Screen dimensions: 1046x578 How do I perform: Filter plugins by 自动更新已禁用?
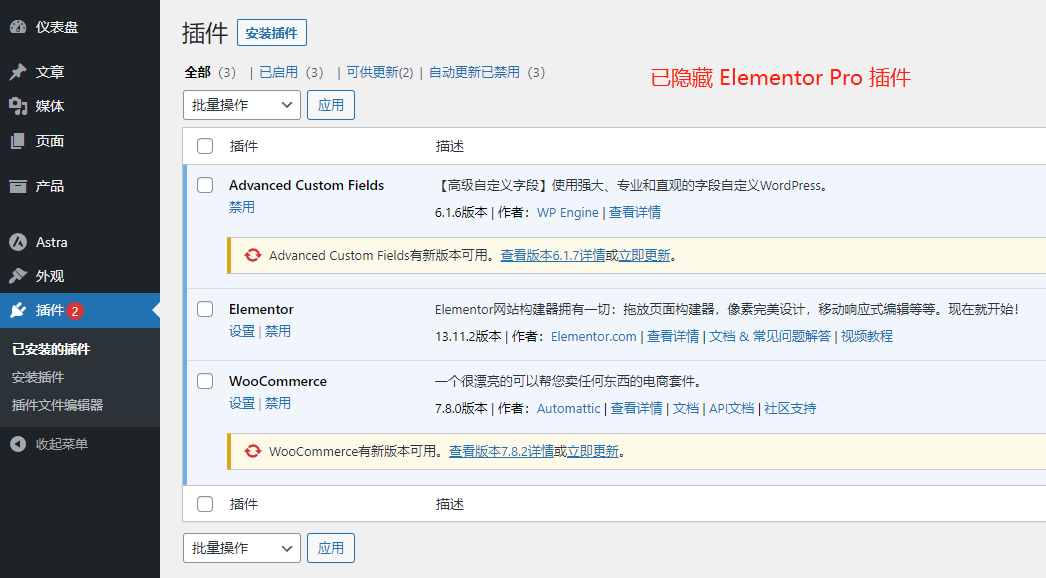click(x=474, y=72)
